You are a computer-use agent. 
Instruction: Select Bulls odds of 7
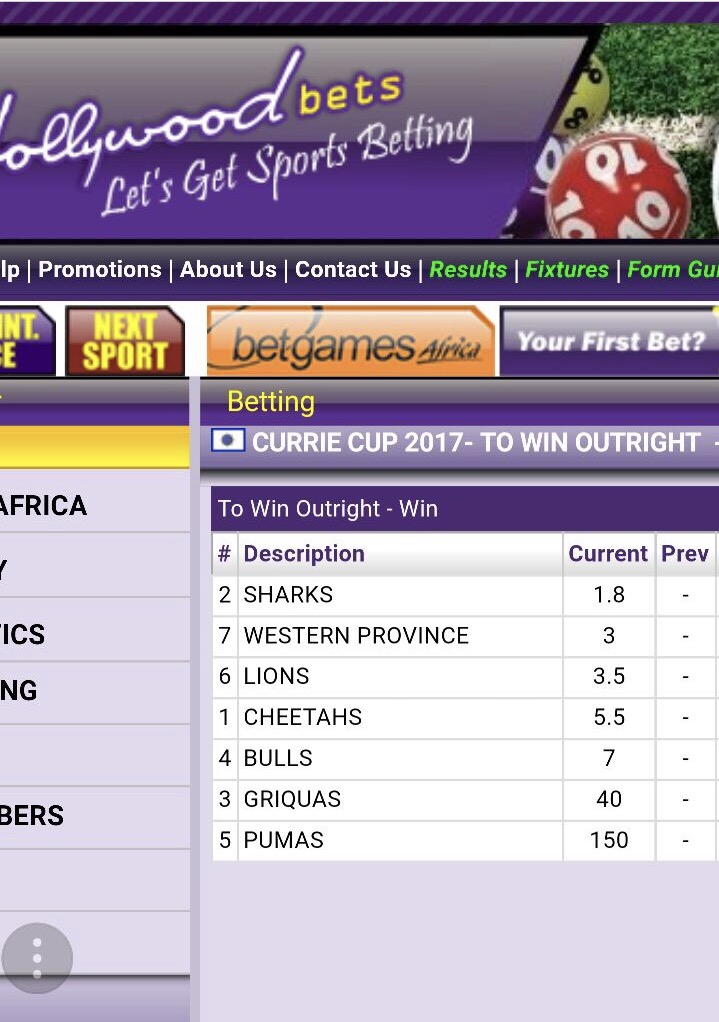(x=608, y=759)
